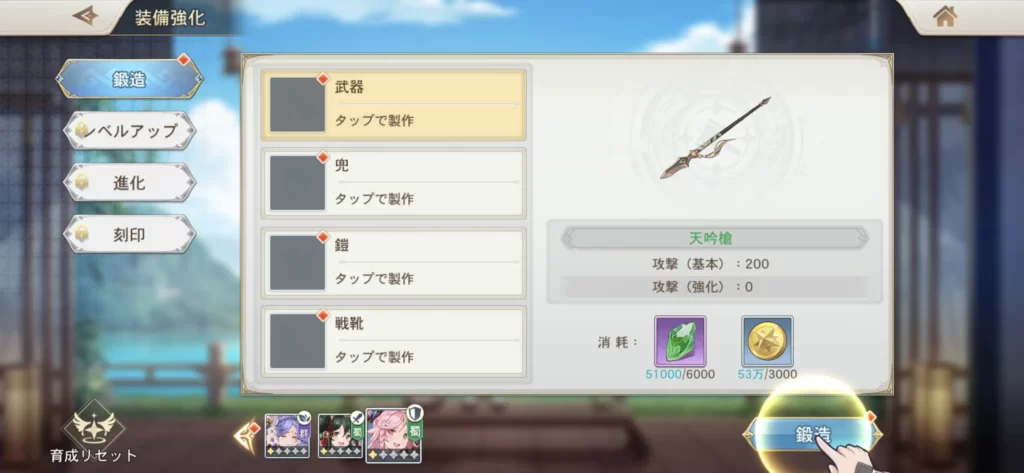
Task: Tap the 天吟槍 weapon name banner
Action: [x=715, y=238]
